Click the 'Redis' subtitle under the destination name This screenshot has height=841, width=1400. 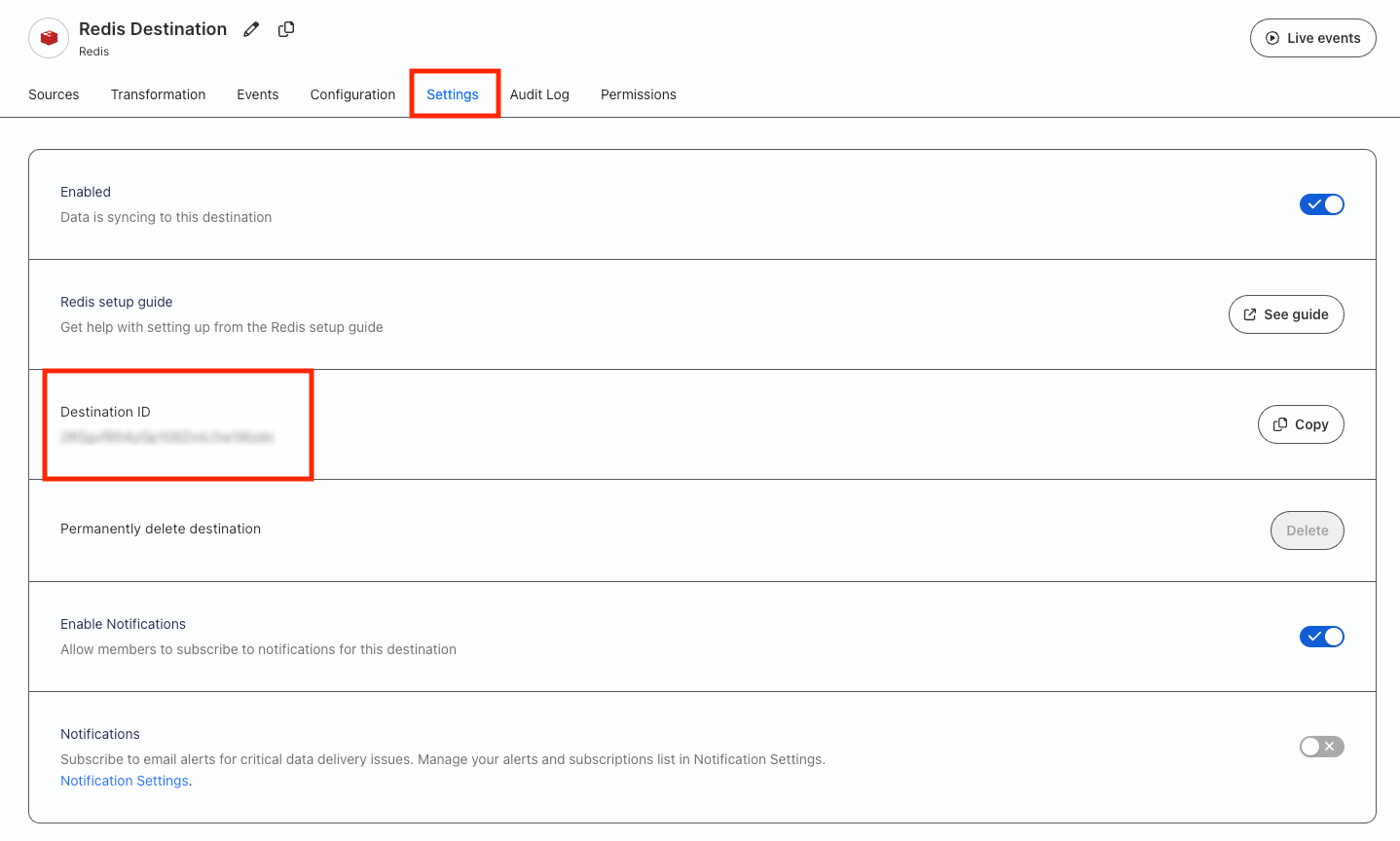click(x=93, y=52)
